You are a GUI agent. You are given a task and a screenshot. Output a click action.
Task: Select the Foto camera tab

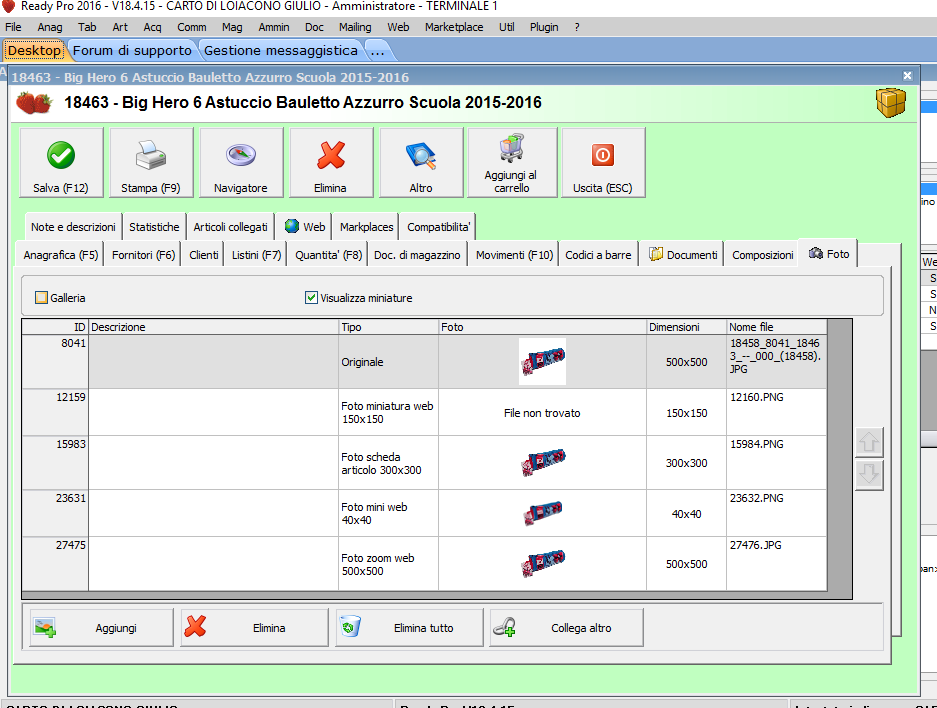pyautogui.click(x=829, y=254)
